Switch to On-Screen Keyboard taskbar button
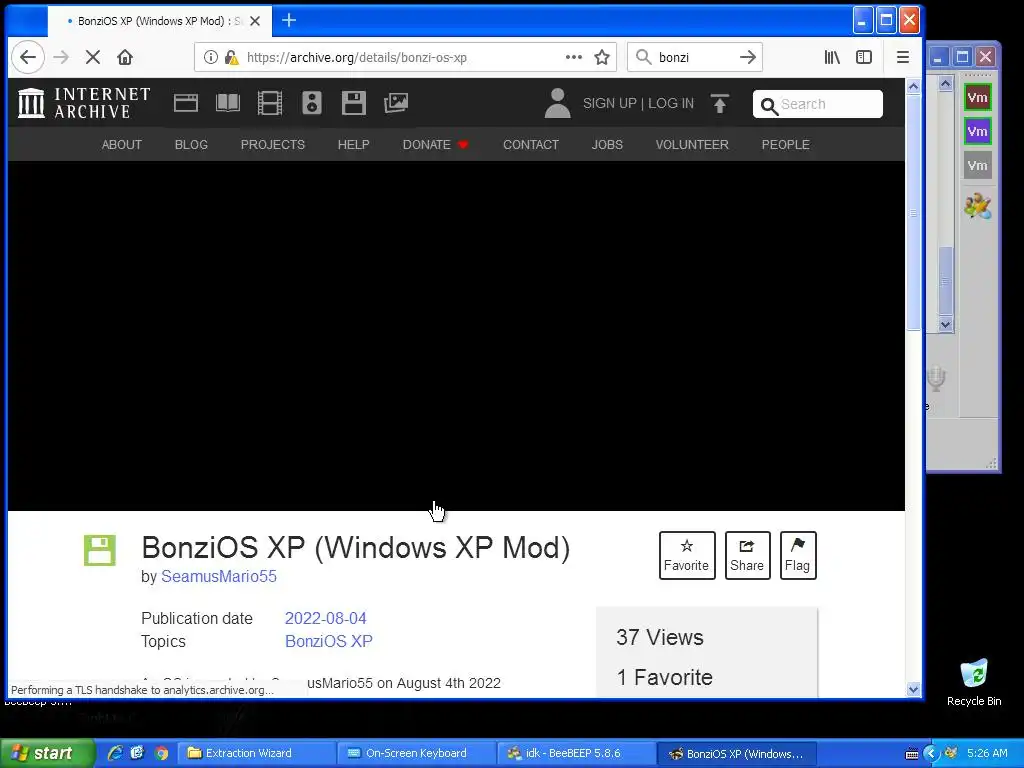Image resolution: width=1024 pixels, height=768 pixels. [417, 753]
